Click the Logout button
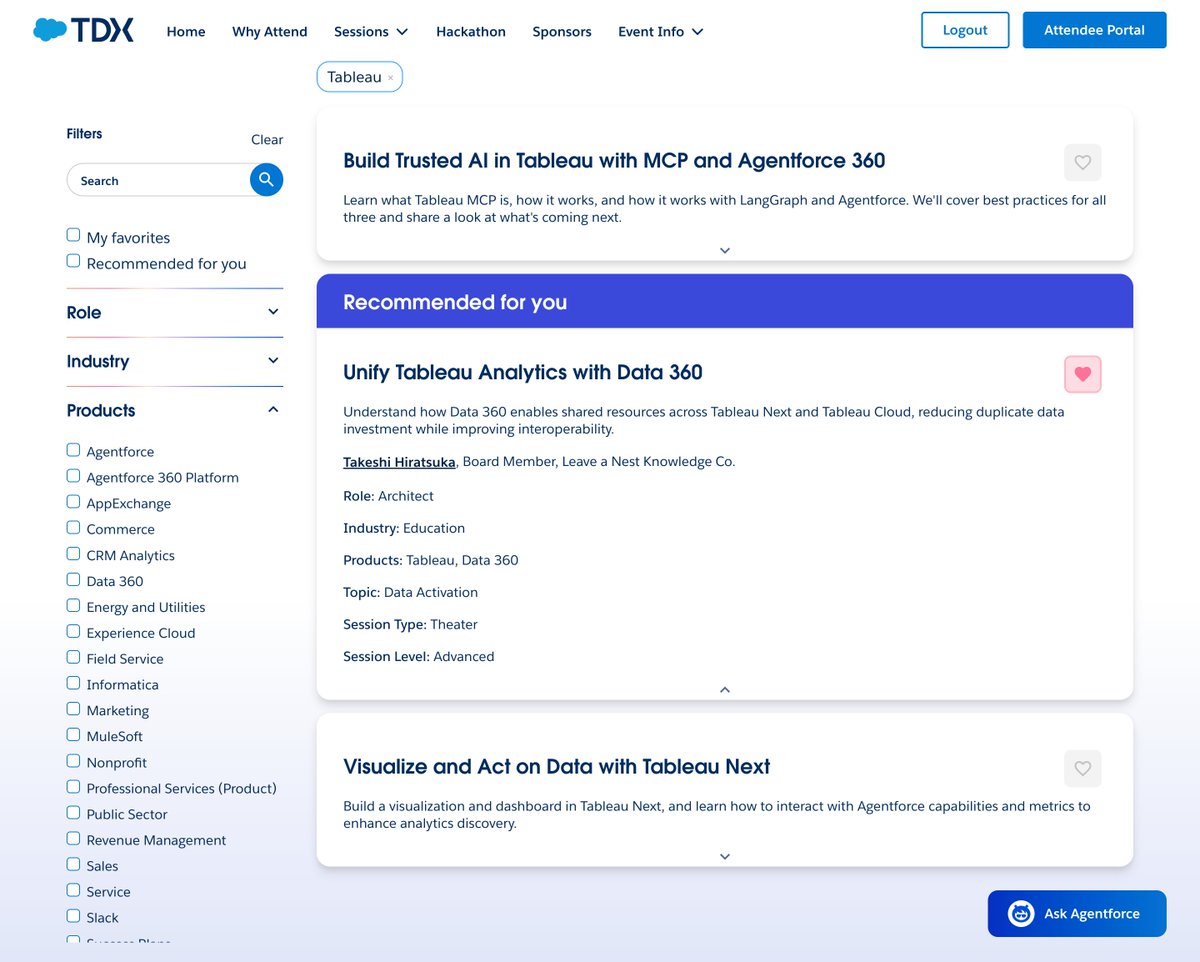Screen dimensions: 1200x962 click(x=964, y=30)
